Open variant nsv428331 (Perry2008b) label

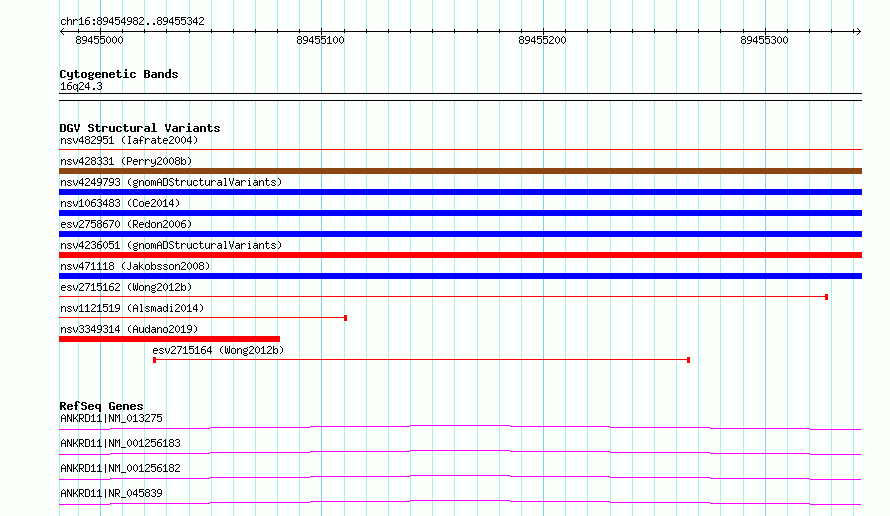pyautogui.click(x=126, y=161)
